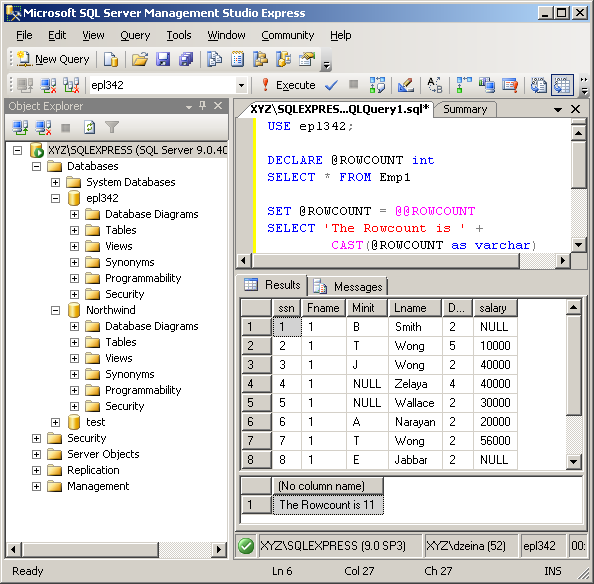Image resolution: width=594 pixels, height=584 pixels.
Task: Close the query document with the X button
Action: [575, 109]
